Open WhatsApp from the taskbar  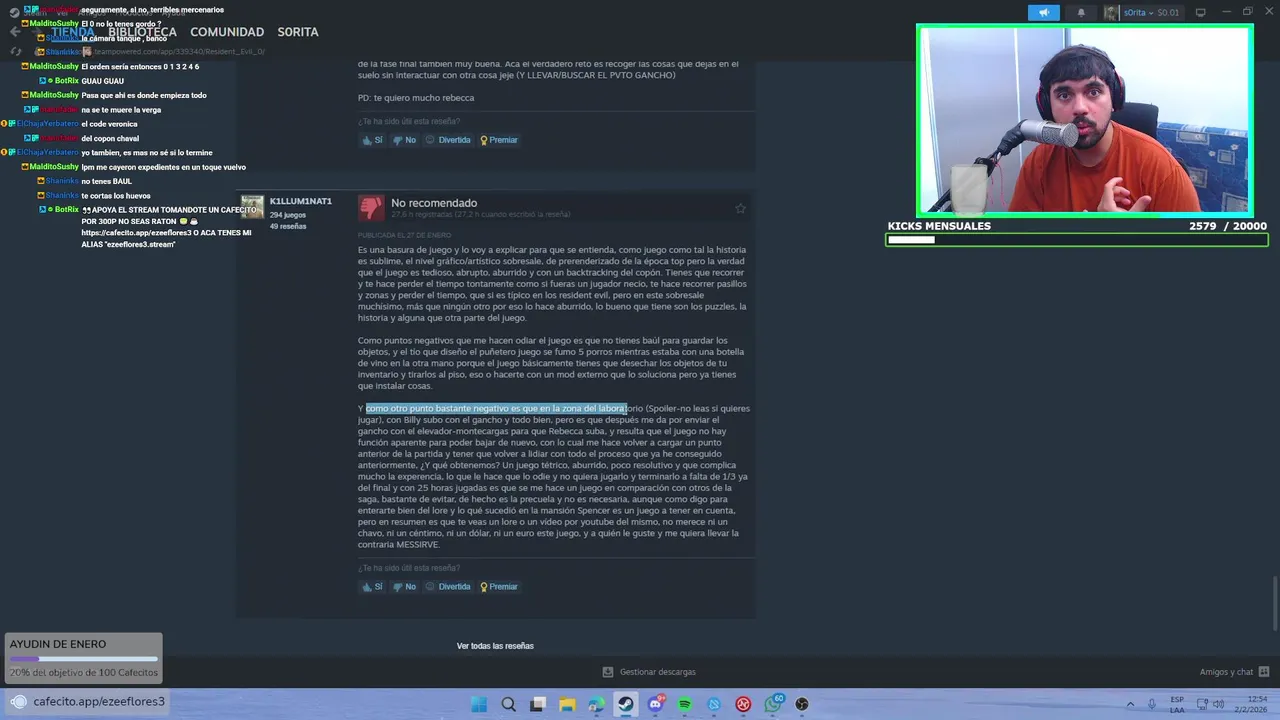click(x=773, y=704)
